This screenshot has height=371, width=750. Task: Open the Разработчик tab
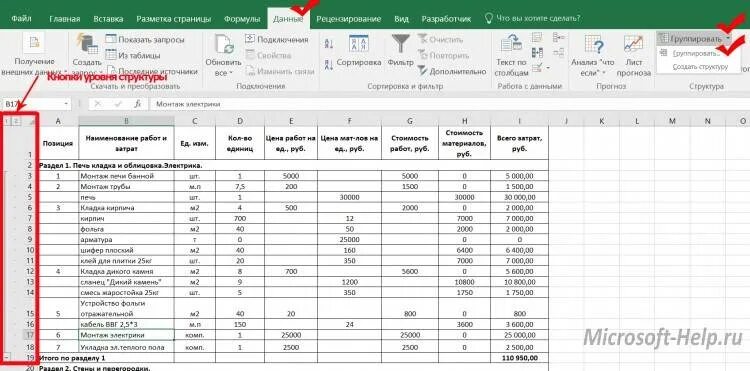click(446, 19)
